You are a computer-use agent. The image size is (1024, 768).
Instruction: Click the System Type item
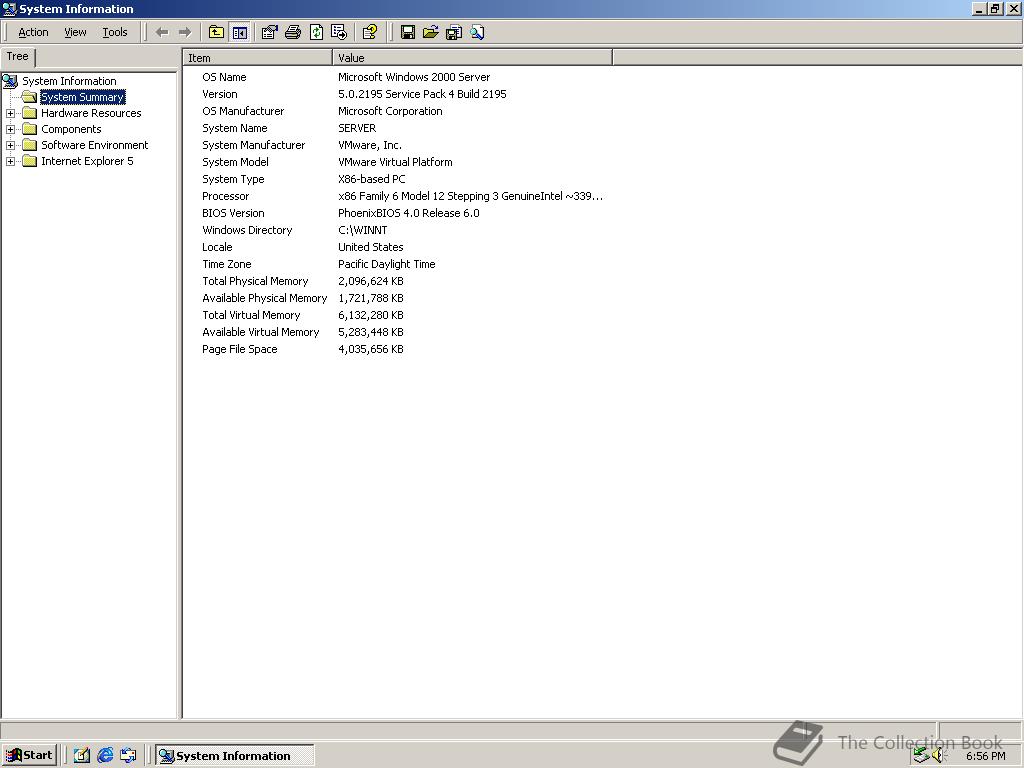click(x=233, y=179)
